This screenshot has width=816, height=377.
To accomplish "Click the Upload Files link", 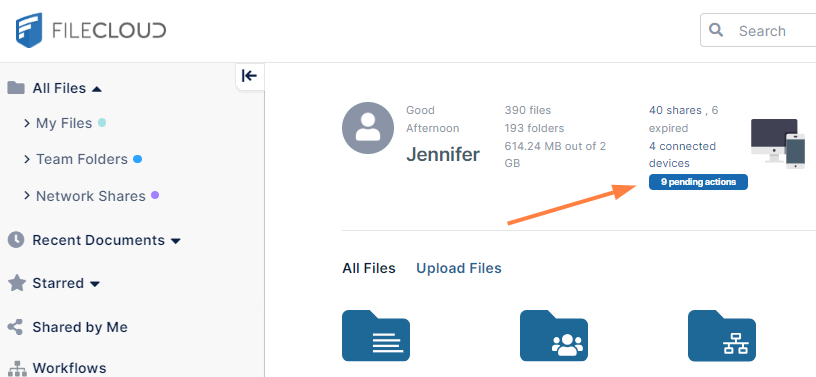I will [x=459, y=268].
